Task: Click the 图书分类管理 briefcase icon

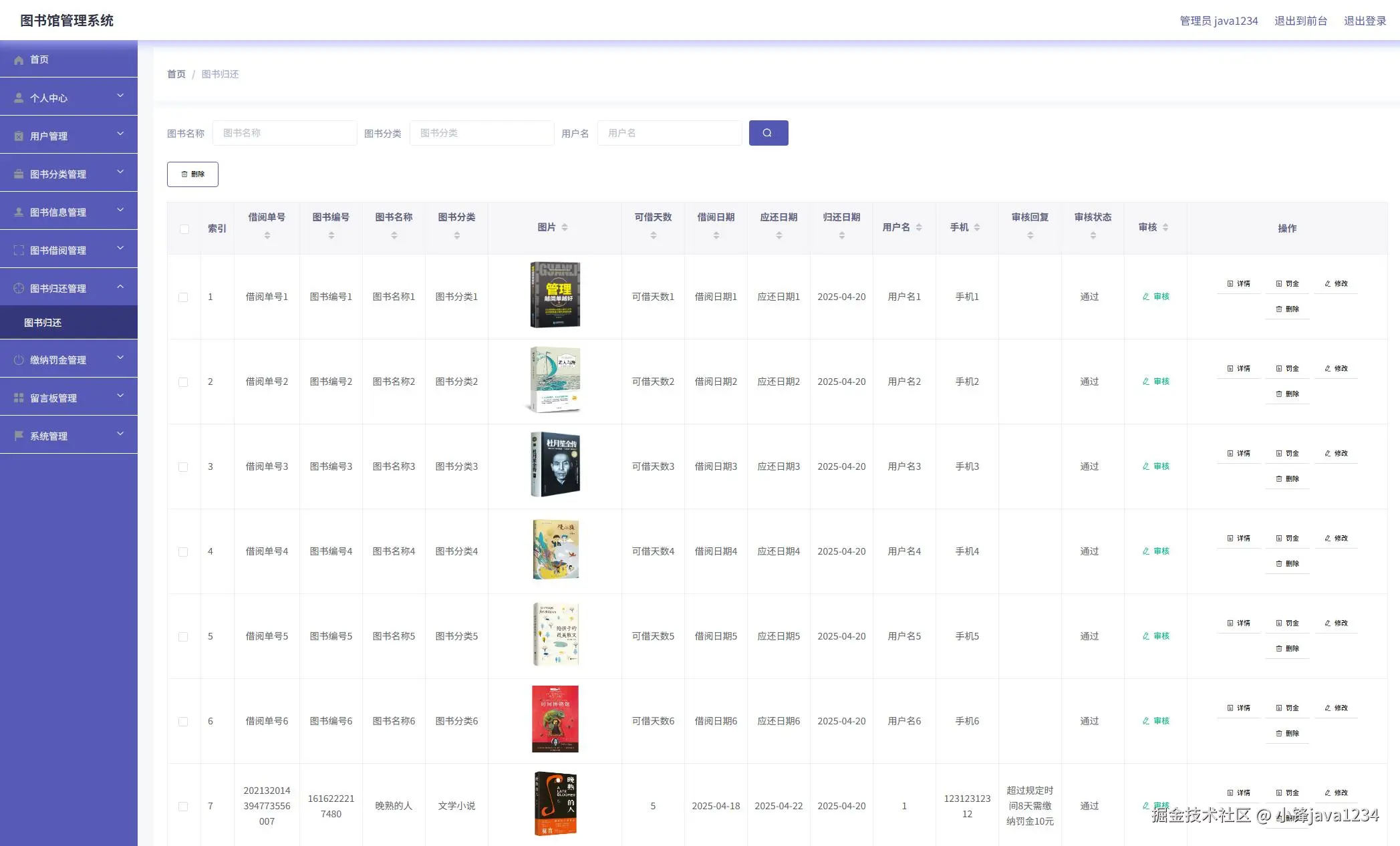Action: (x=19, y=174)
